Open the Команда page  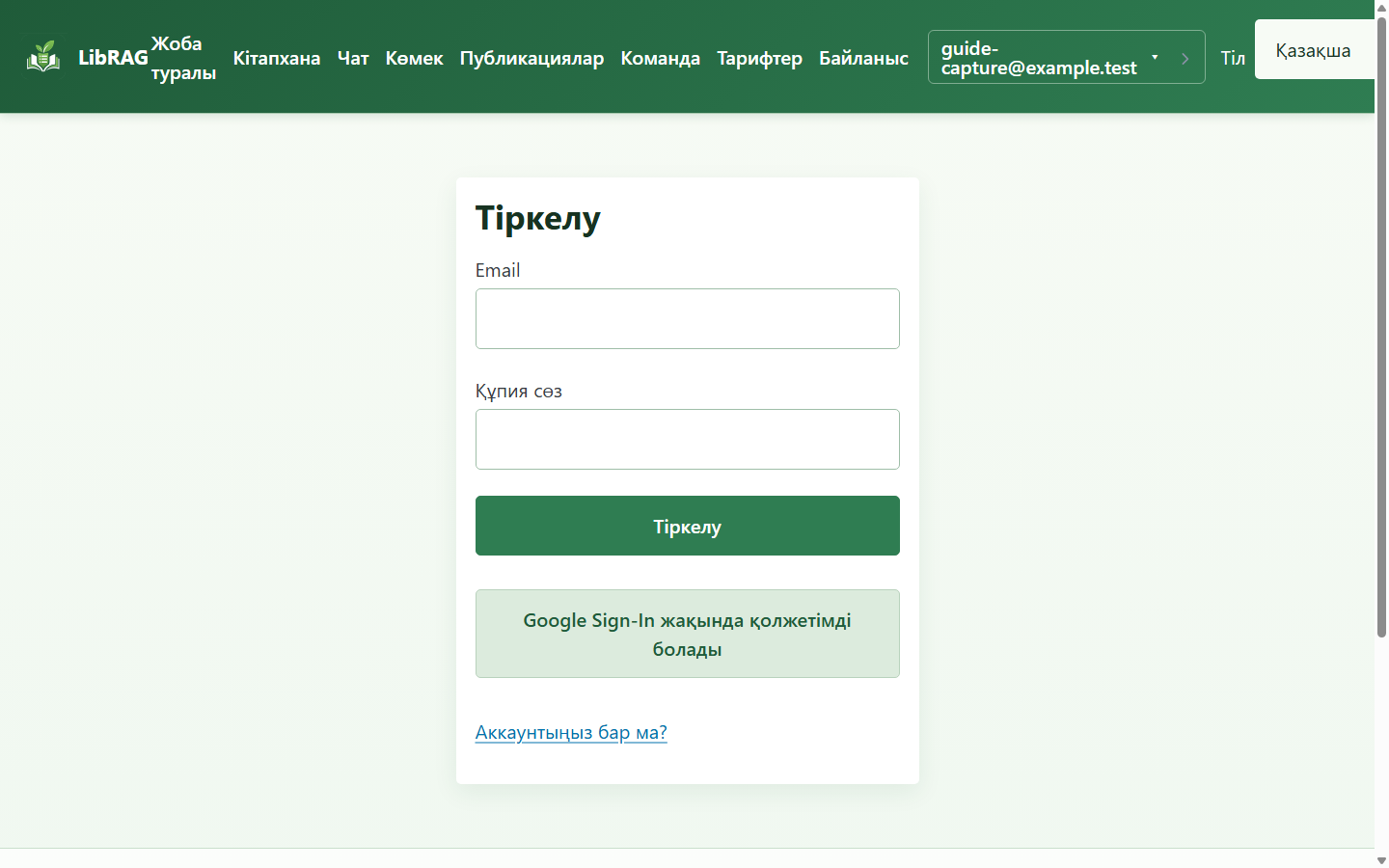pyautogui.click(x=661, y=58)
